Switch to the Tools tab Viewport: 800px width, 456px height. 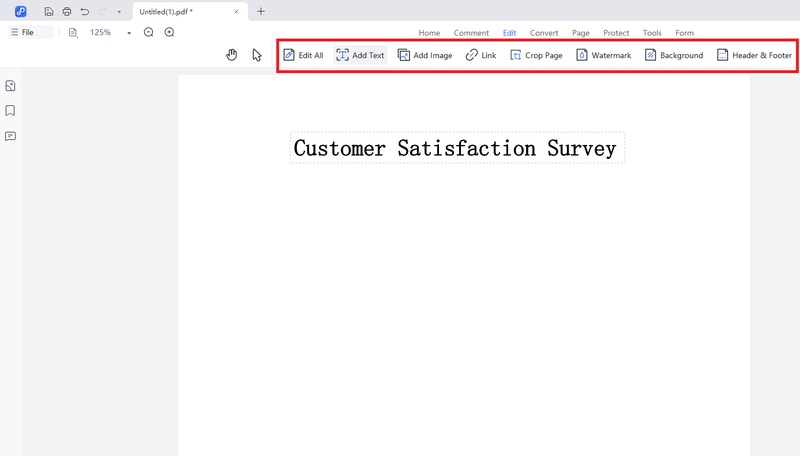click(x=652, y=33)
